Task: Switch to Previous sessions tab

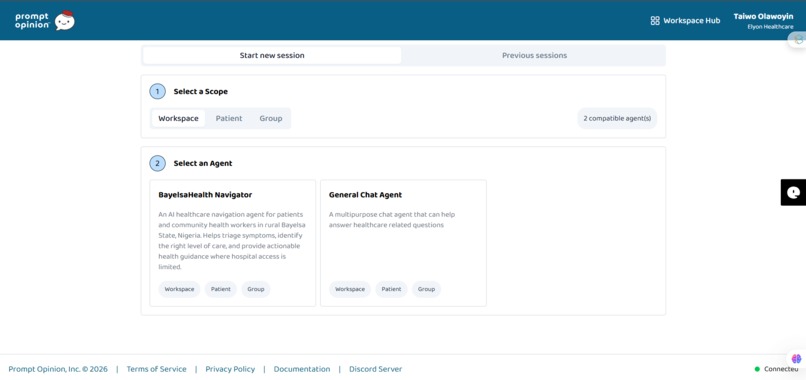Action: 534,56
